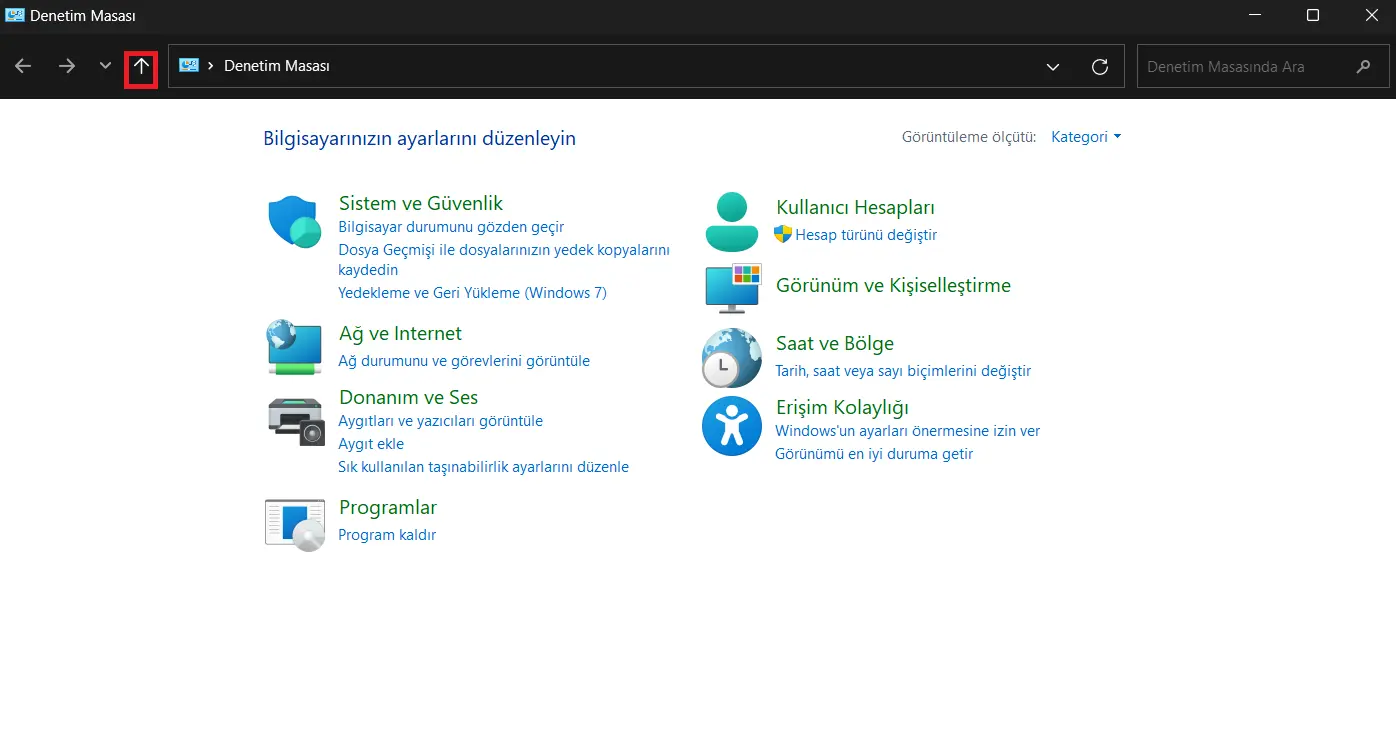
Task: Focus the Denetim Masasında Ara search box
Action: [x=1265, y=67]
